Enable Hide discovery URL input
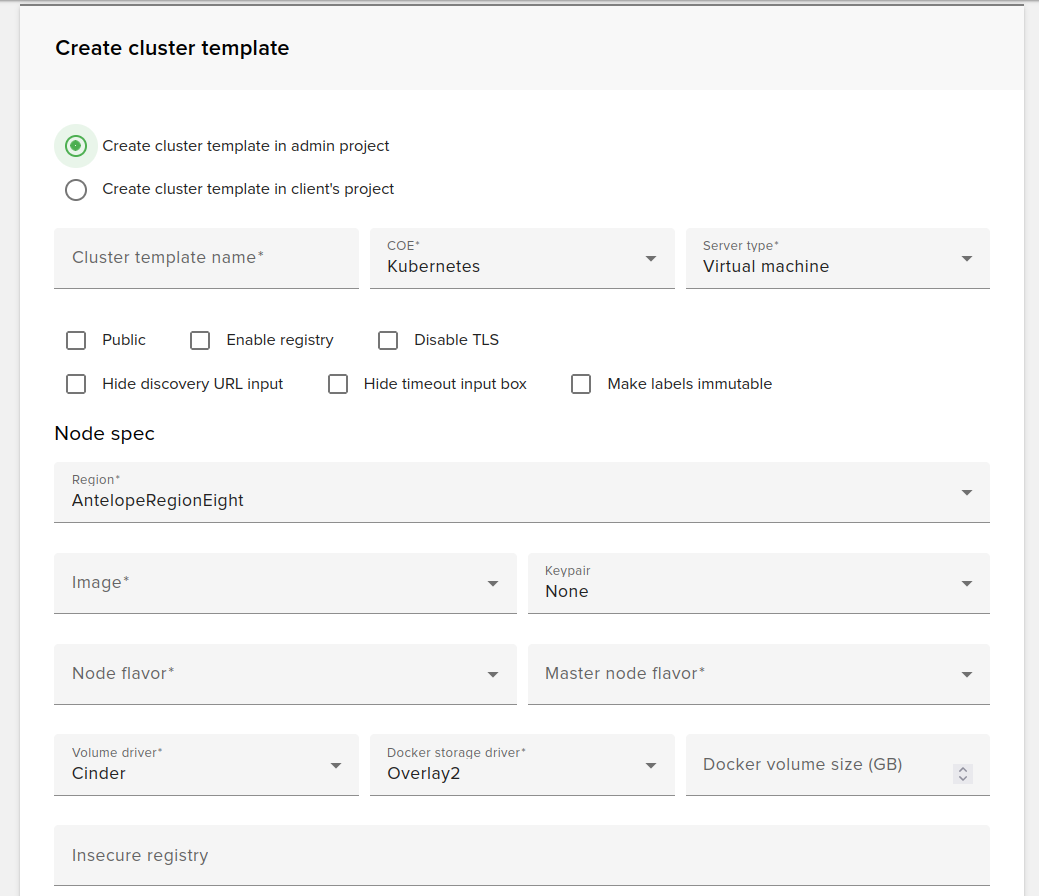 pyautogui.click(x=76, y=384)
